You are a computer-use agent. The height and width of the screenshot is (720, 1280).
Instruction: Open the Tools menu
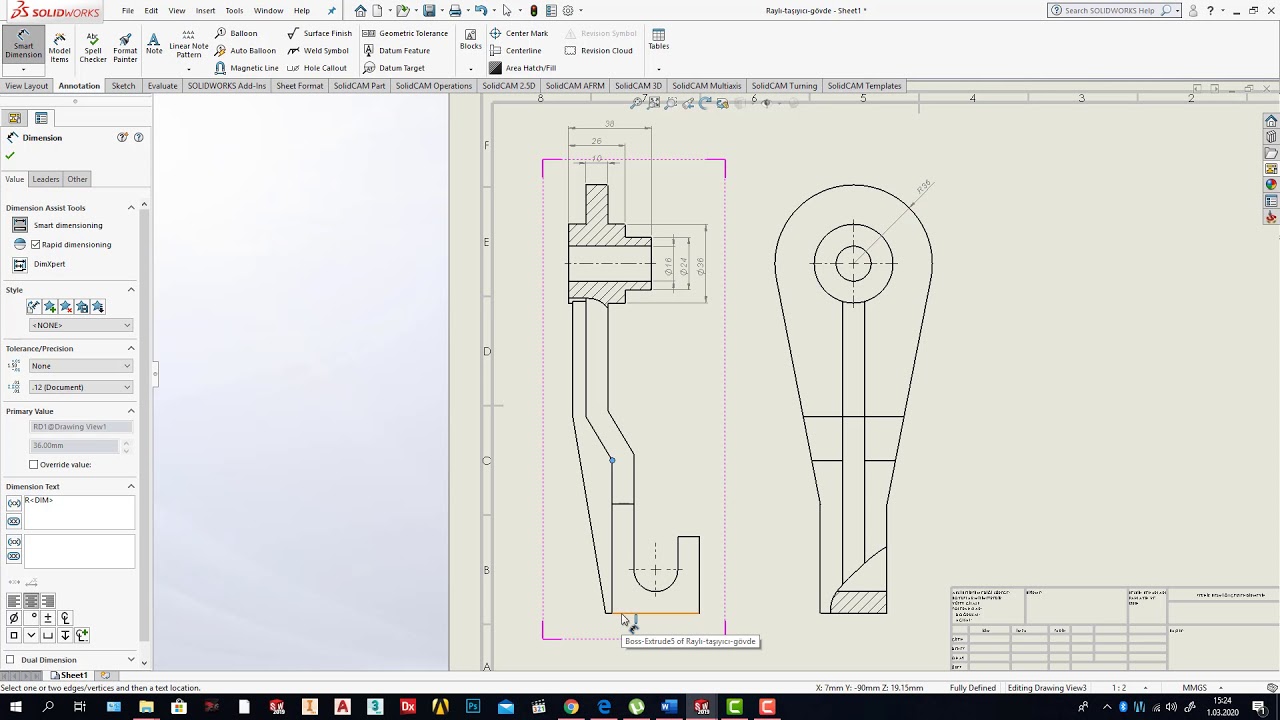tap(234, 11)
